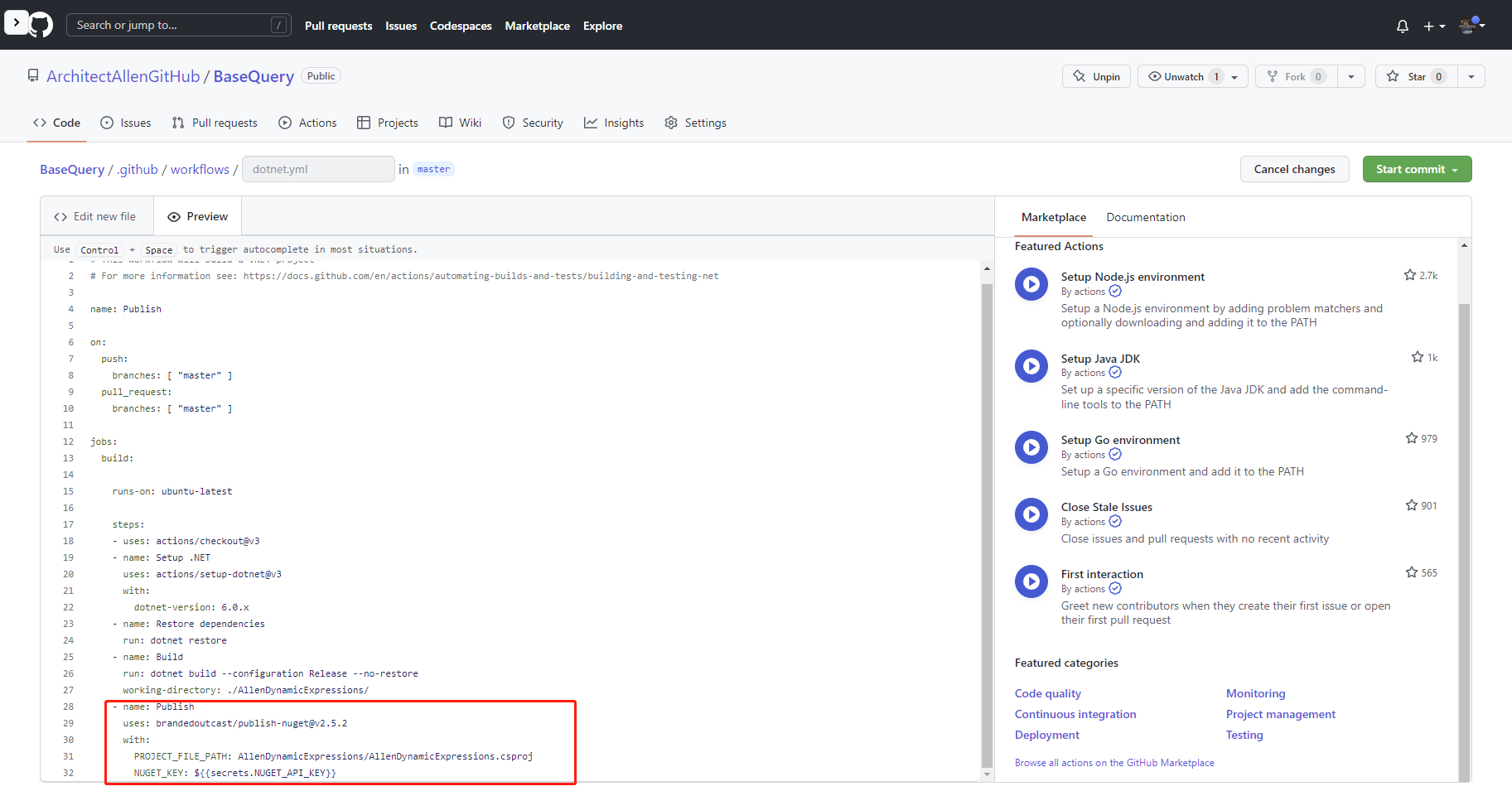Open the Insights tab

pyautogui.click(x=614, y=123)
